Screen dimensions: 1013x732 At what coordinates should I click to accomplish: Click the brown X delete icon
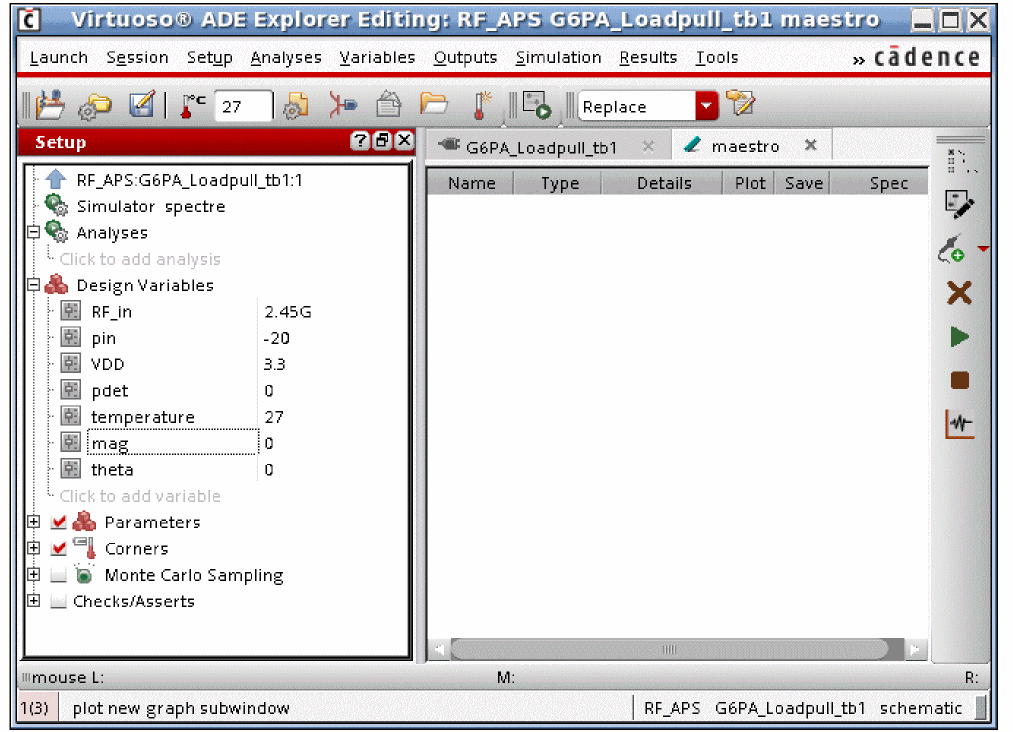click(959, 293)
